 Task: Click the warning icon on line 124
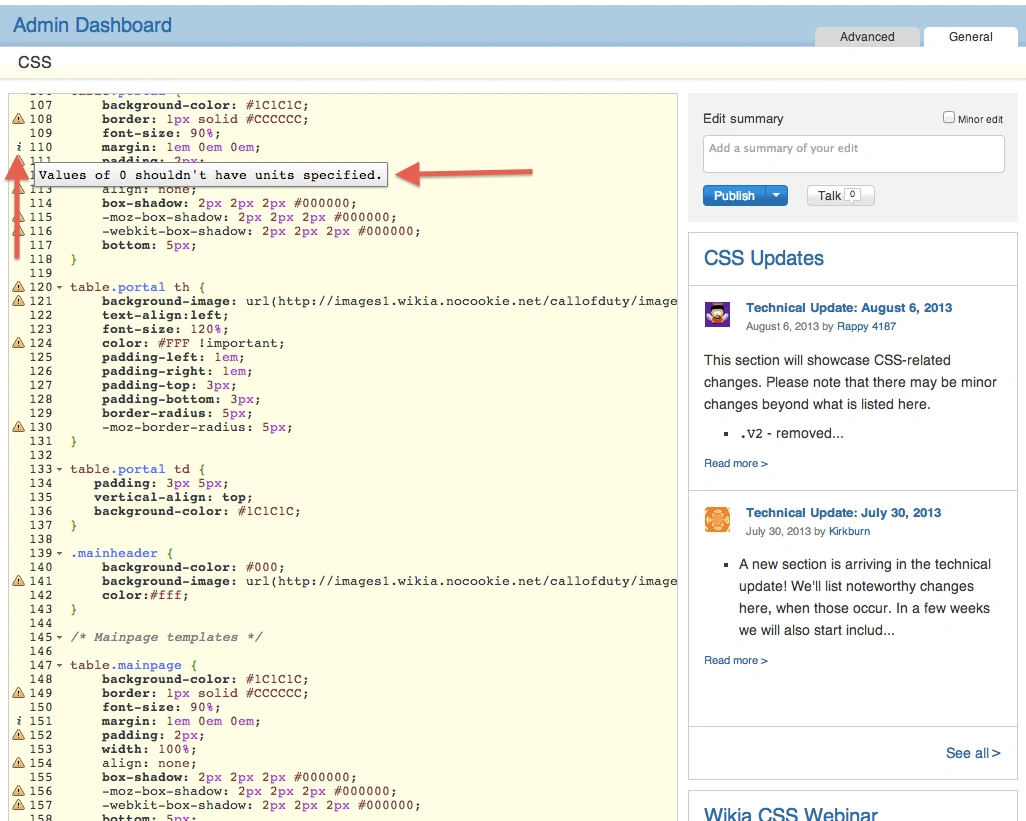(x=18, y=343)
